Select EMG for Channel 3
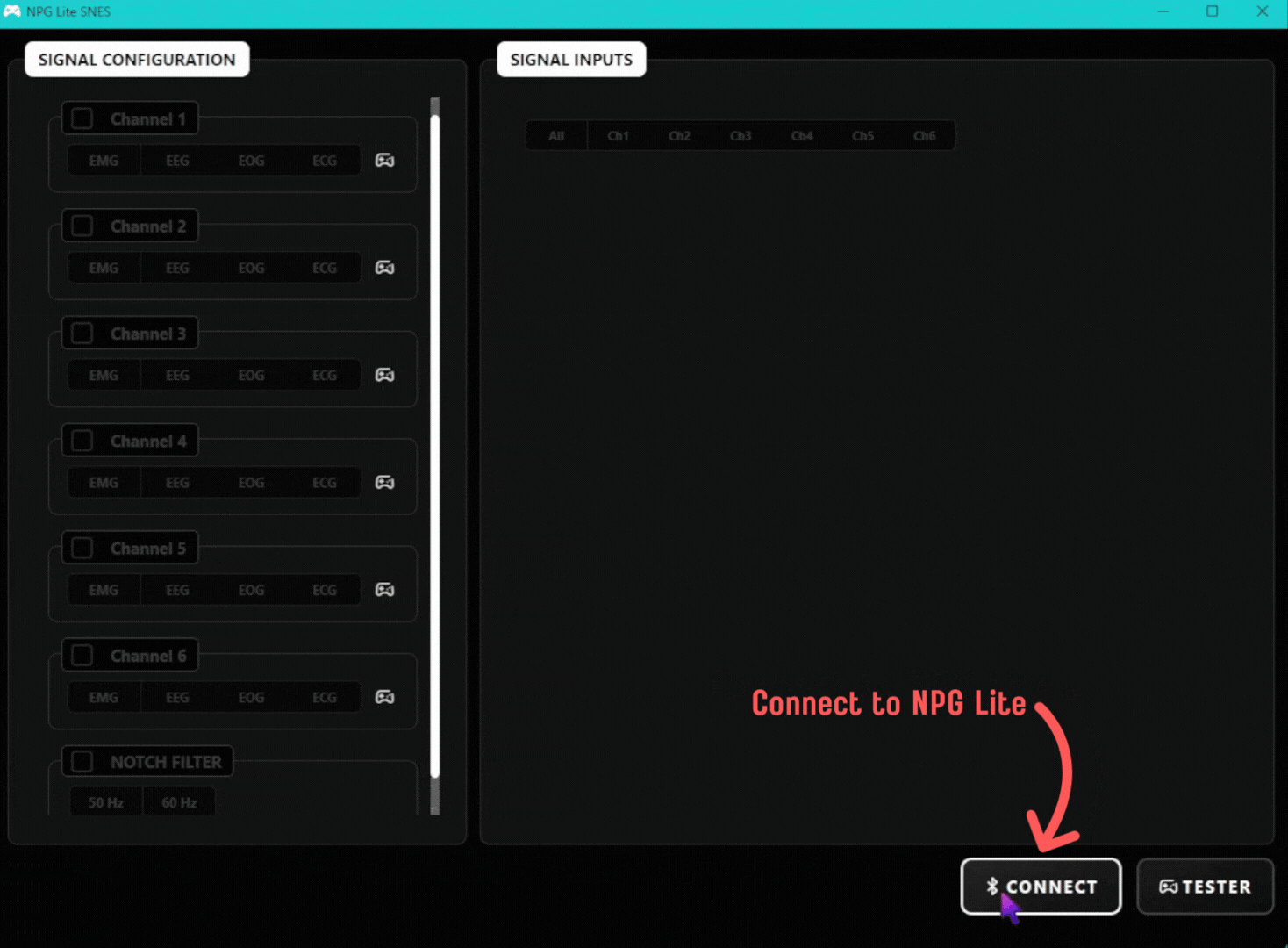Viewport: 1288px width, 948px height. (104, 375)
